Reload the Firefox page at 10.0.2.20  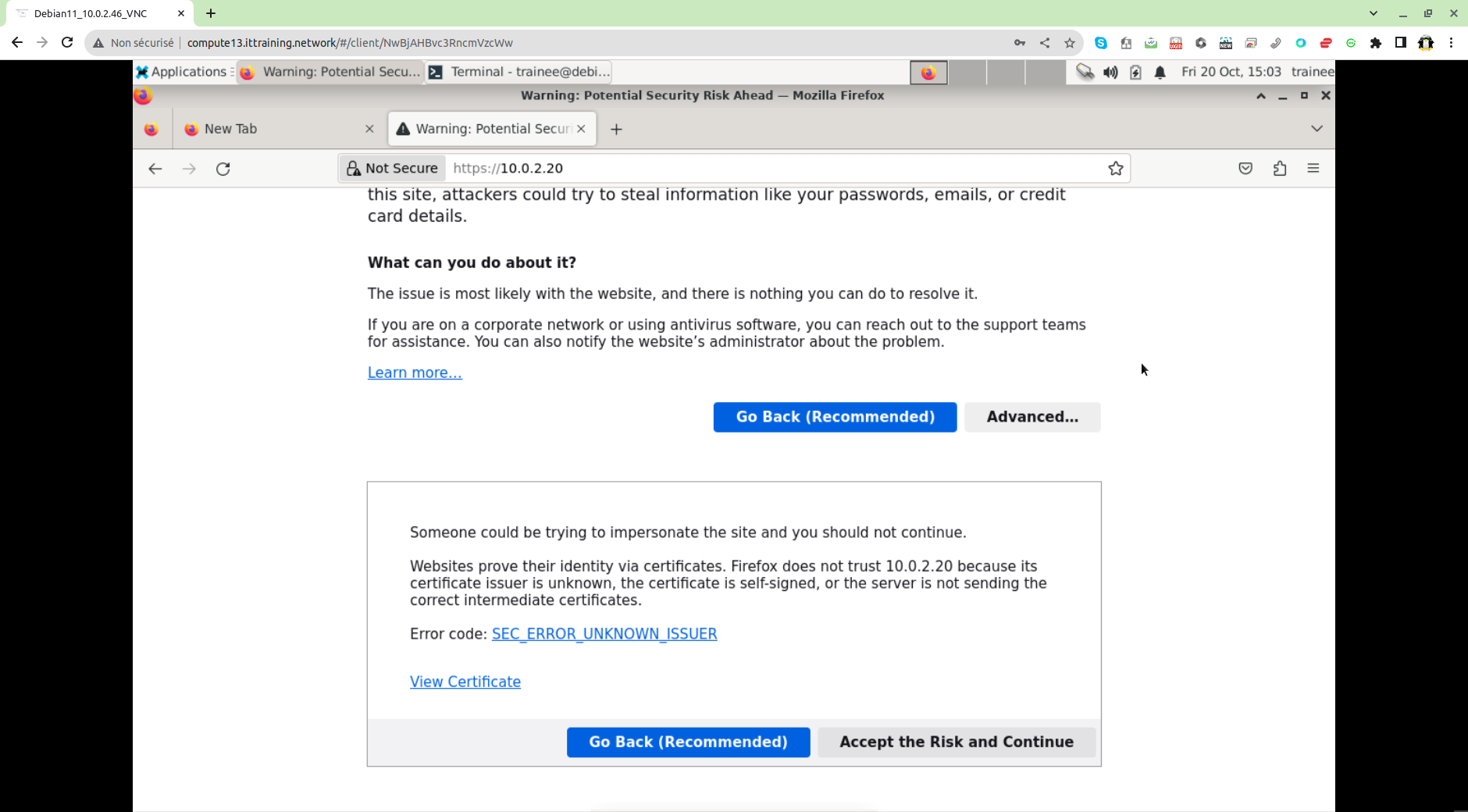223,169
